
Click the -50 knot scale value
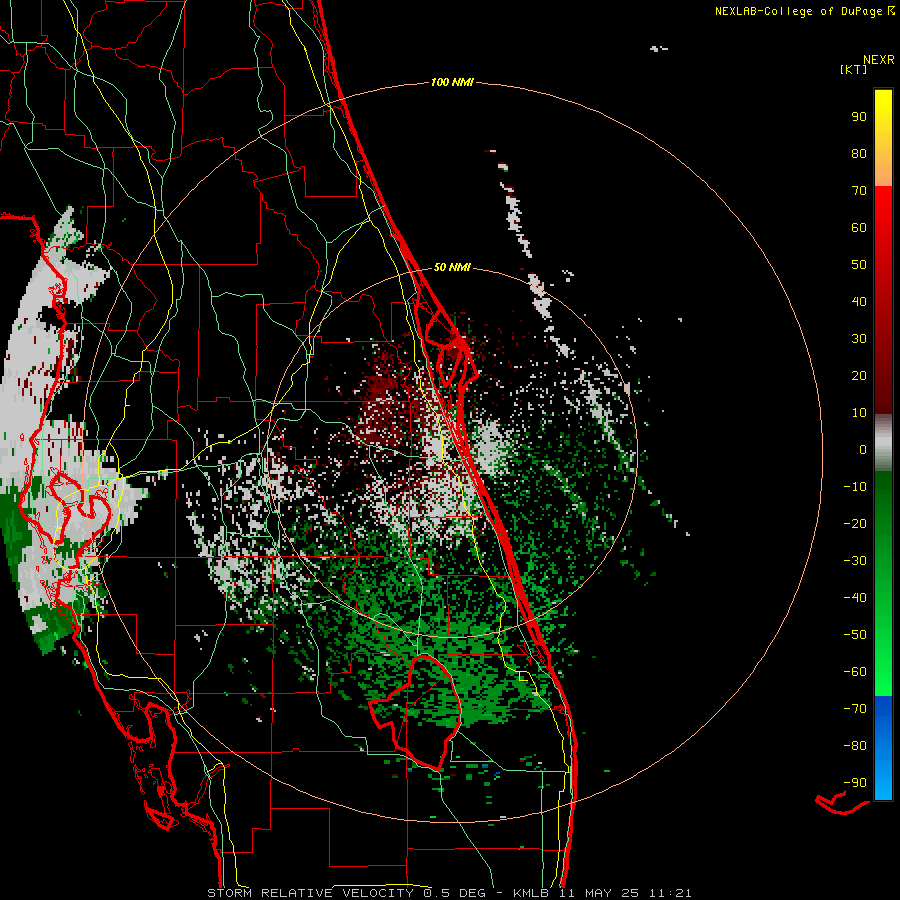click(x=855, y=635)
